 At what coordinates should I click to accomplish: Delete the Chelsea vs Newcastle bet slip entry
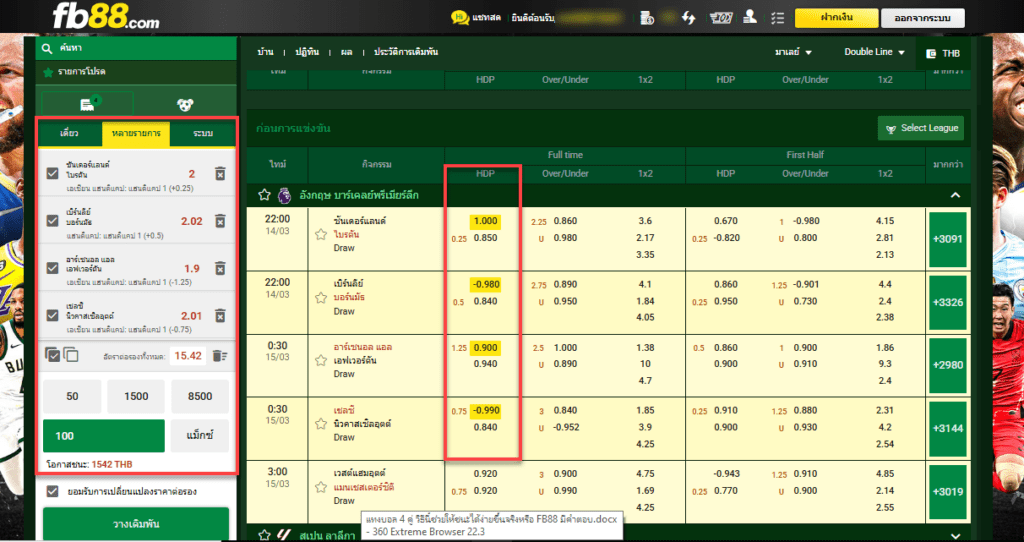click(220, 315)
